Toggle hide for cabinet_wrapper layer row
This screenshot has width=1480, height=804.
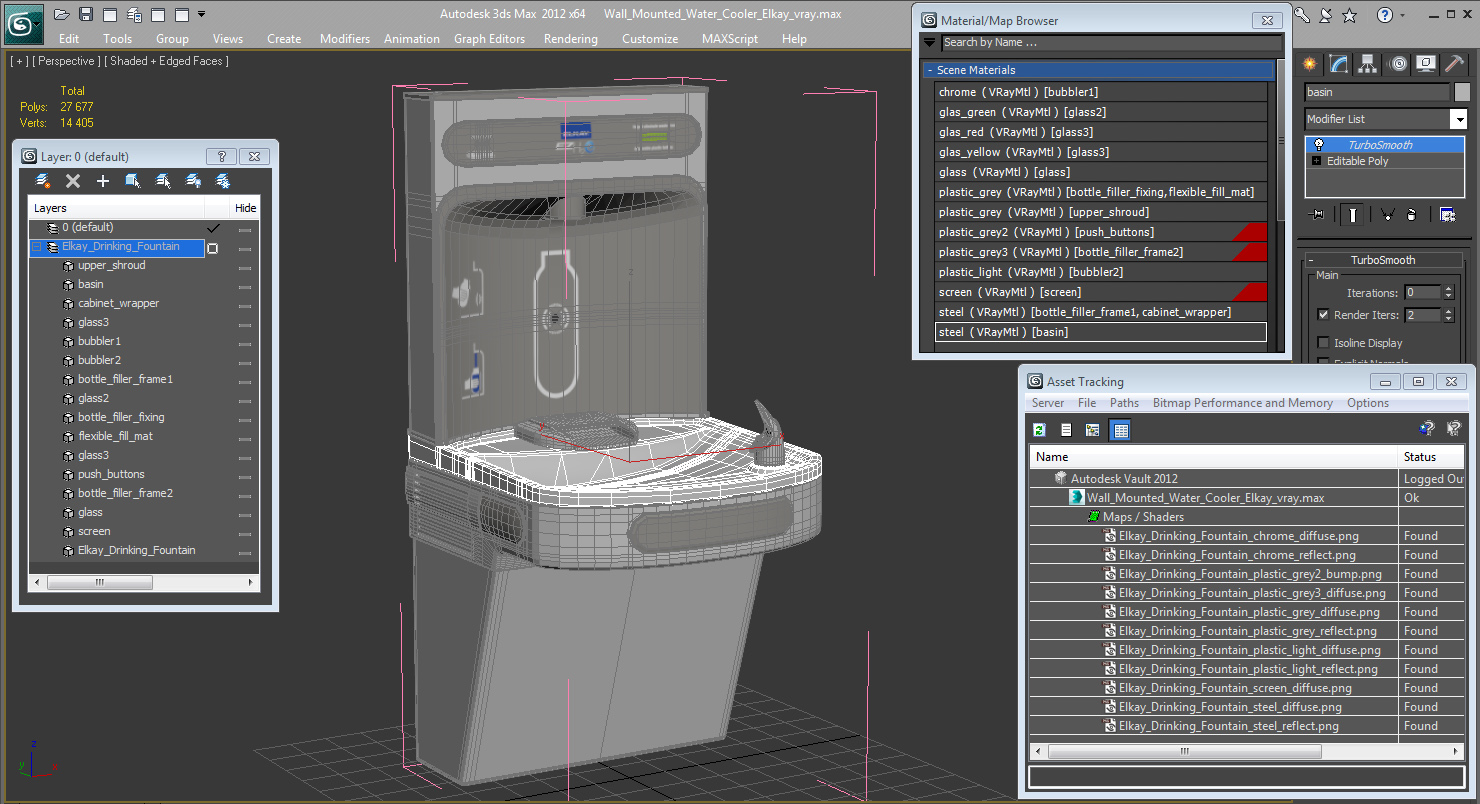245,304
